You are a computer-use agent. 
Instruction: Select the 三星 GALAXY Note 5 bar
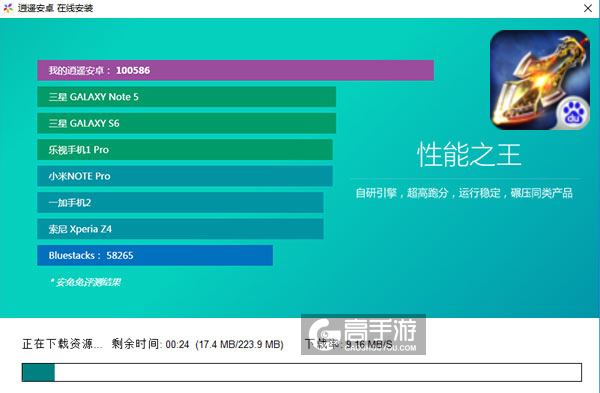[186, 97]
